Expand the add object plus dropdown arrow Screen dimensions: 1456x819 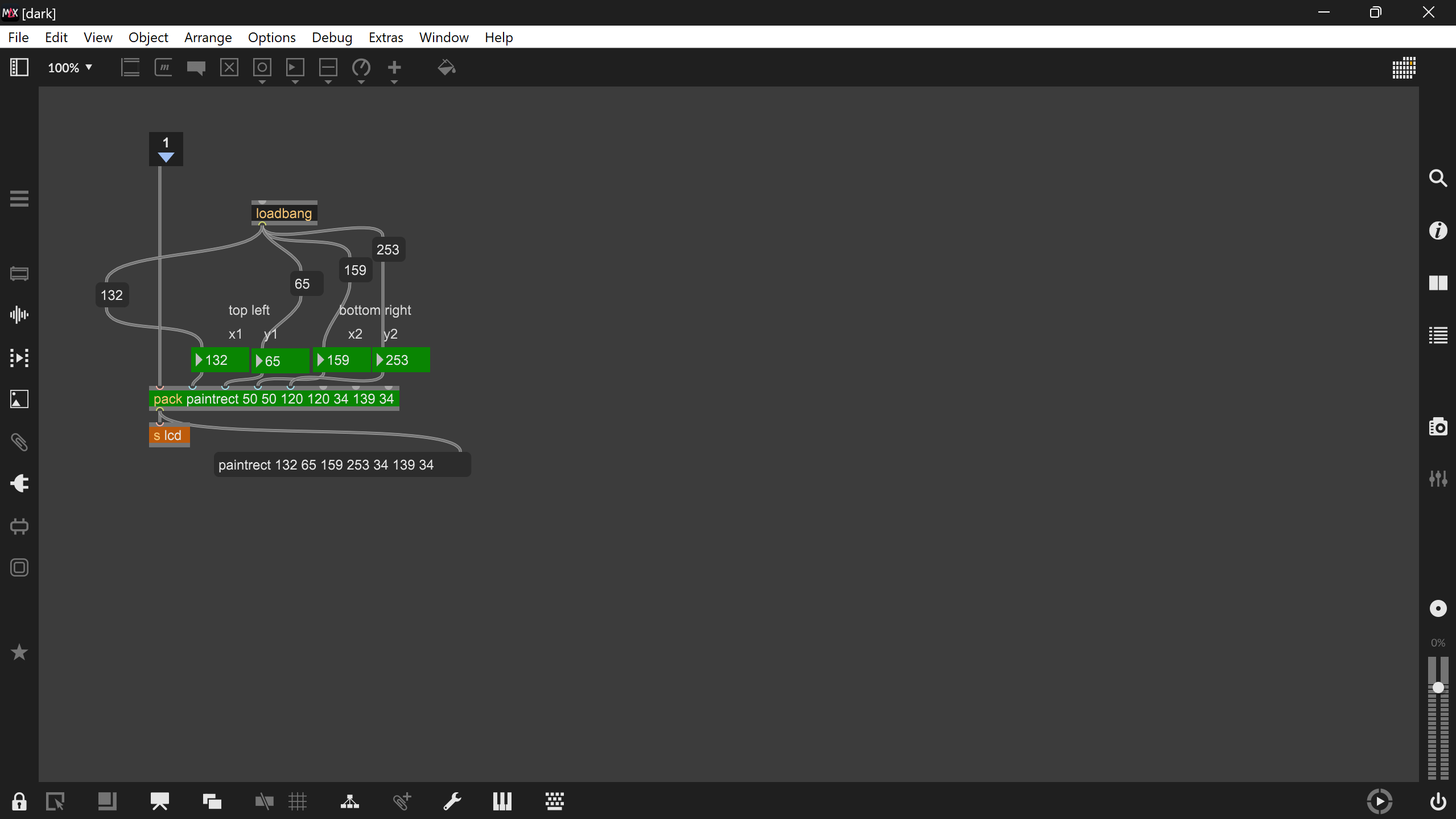[x=394, y=83]
